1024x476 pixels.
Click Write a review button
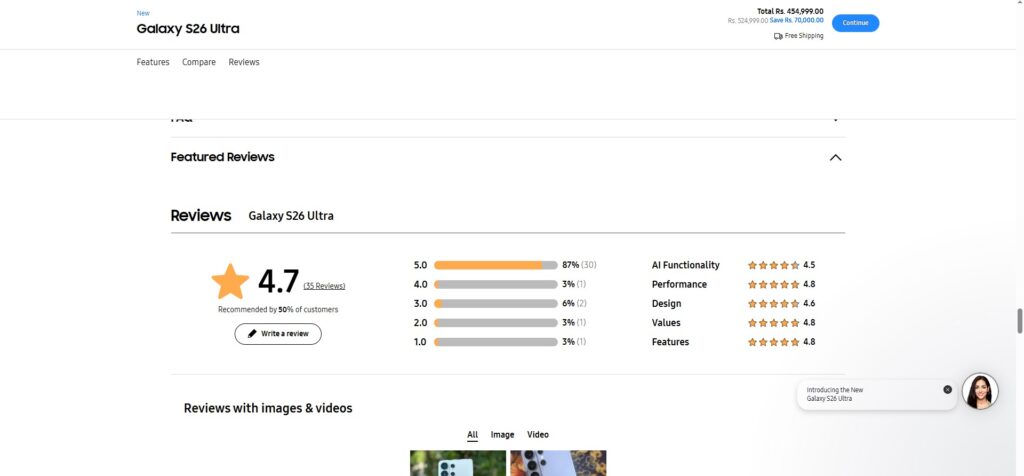278,334
